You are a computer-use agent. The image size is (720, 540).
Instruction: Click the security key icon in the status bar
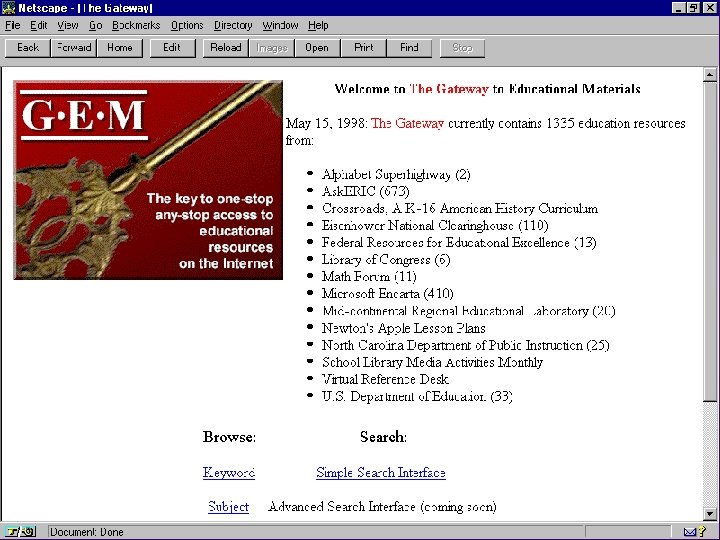20,532
